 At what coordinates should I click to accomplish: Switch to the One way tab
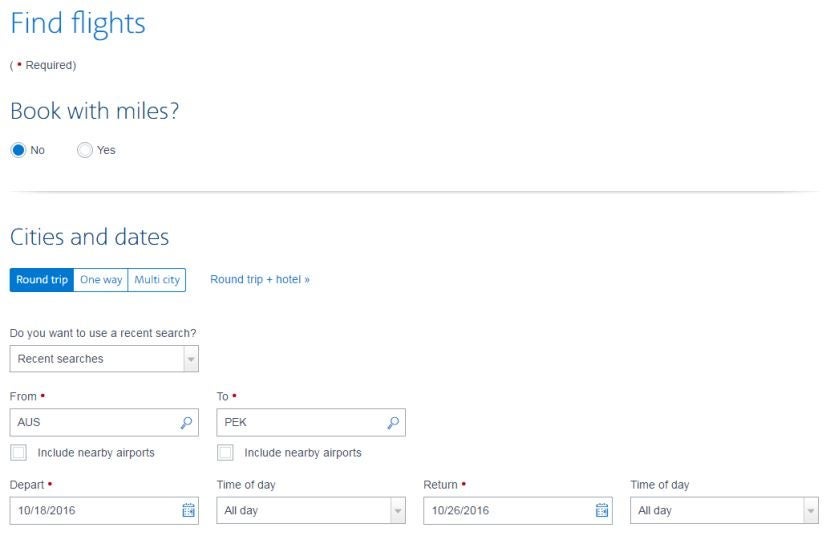[101, 280]
